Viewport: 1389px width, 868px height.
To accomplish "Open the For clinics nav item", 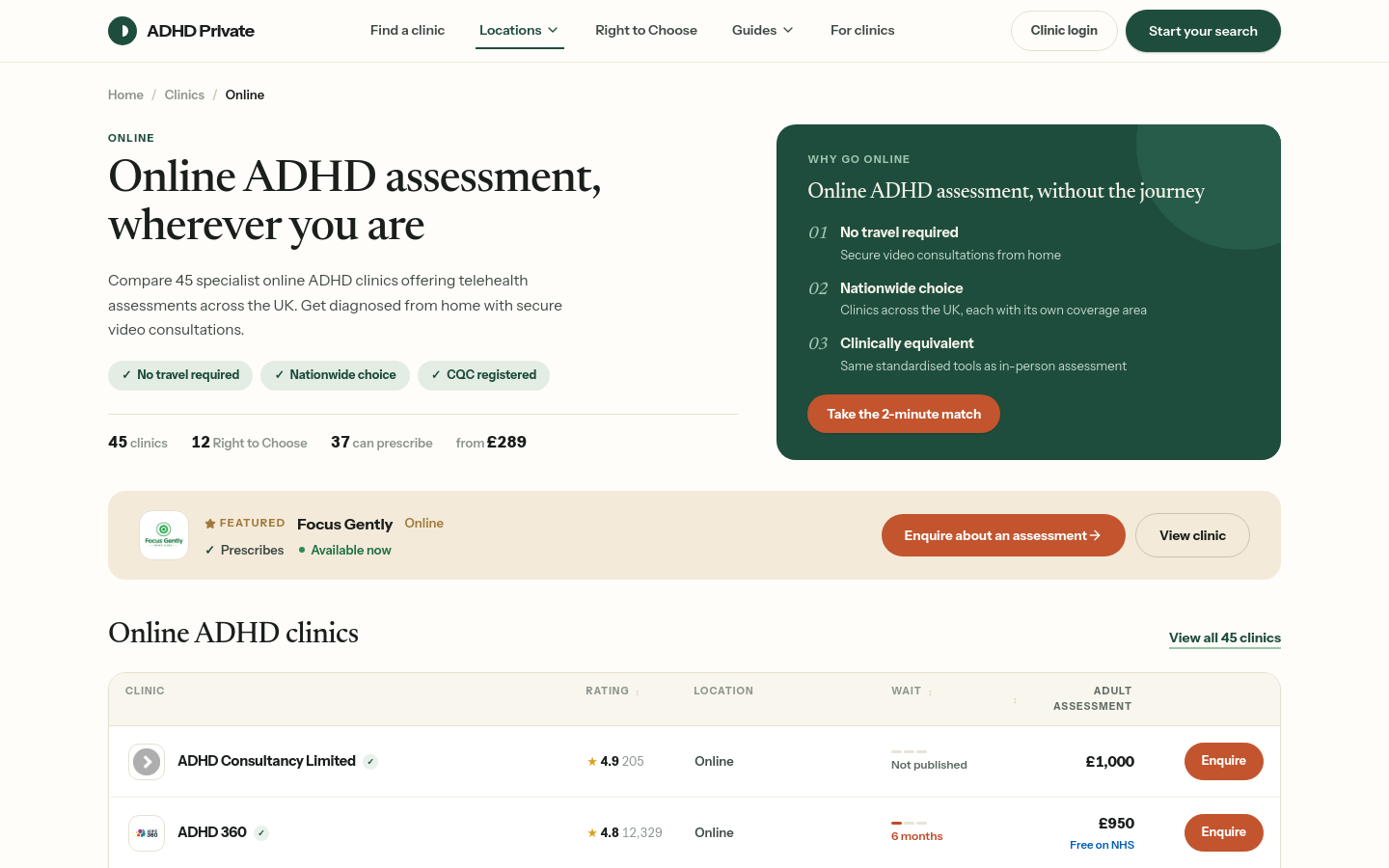I will (x=862, y=31).
